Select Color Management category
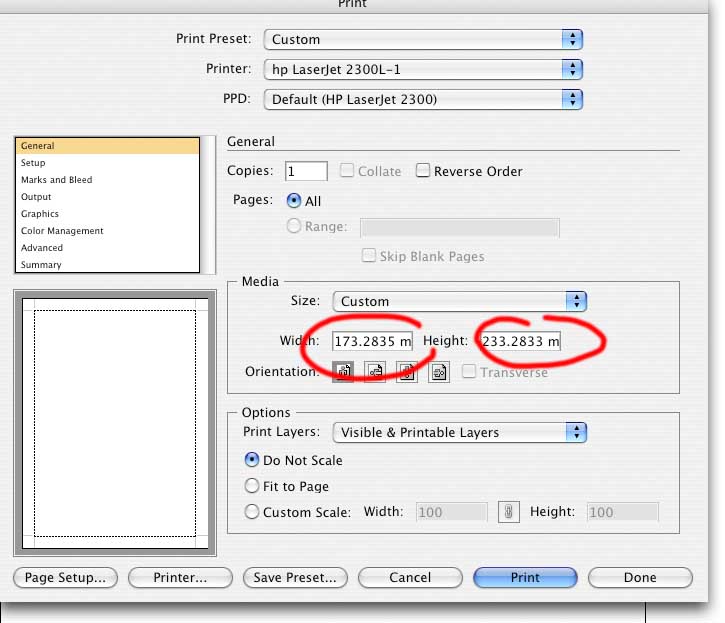The width and height of the screenshot is (725, 623). (107, 231)
